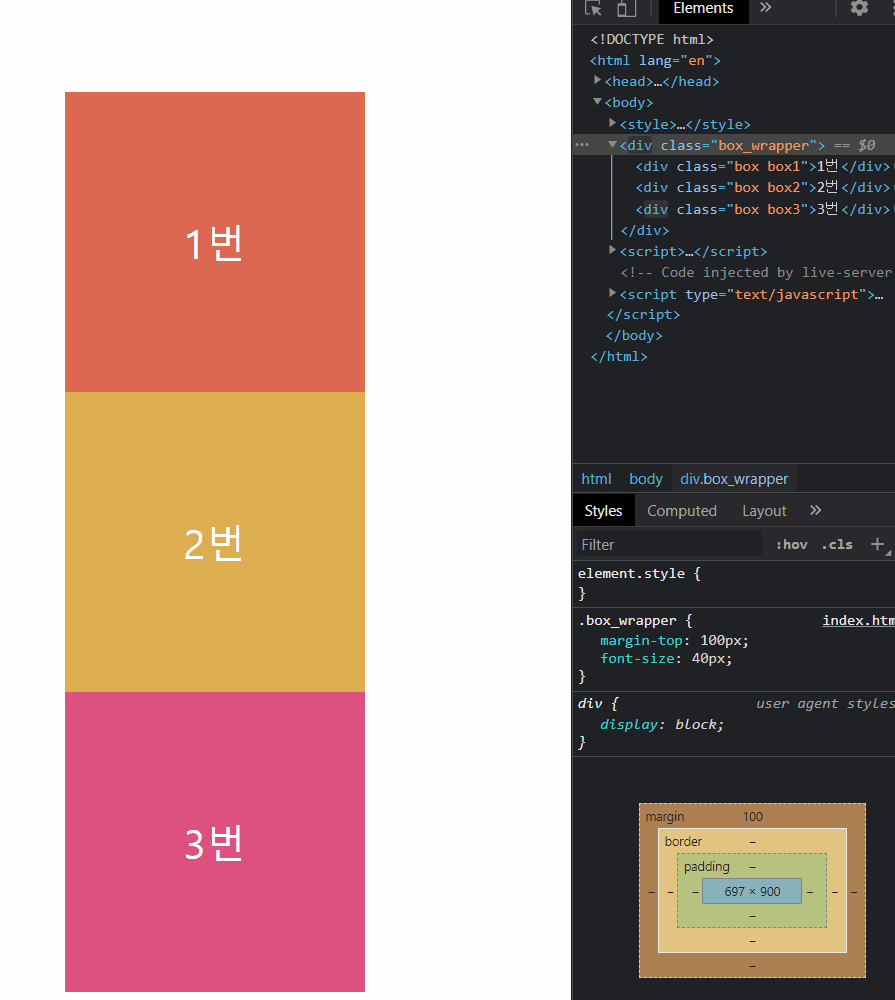Open the Layout tab
The height and width of the screenshot is (1000, 895).
point(764,511)
